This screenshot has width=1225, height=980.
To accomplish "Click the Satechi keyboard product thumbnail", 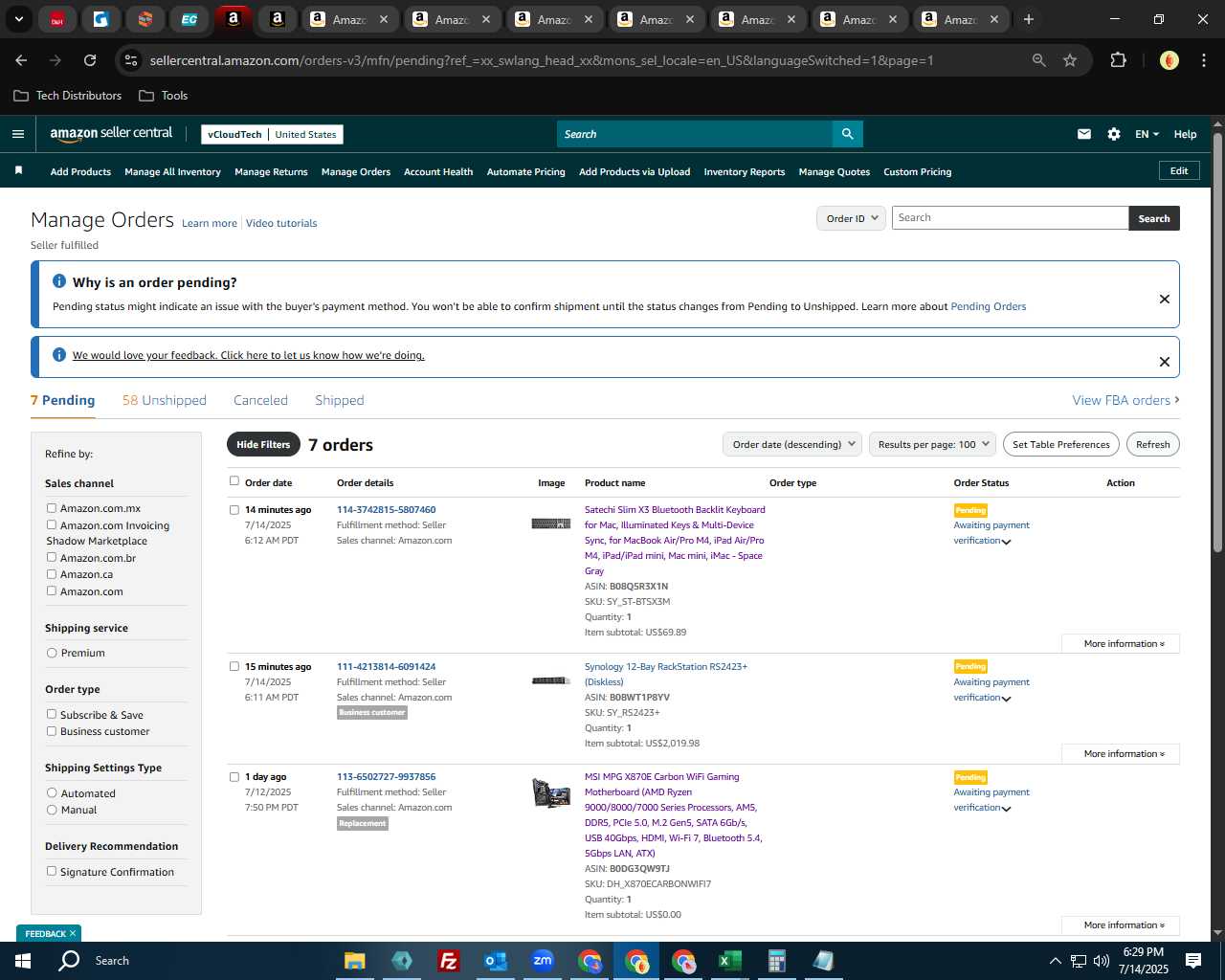I will (551, 523).
